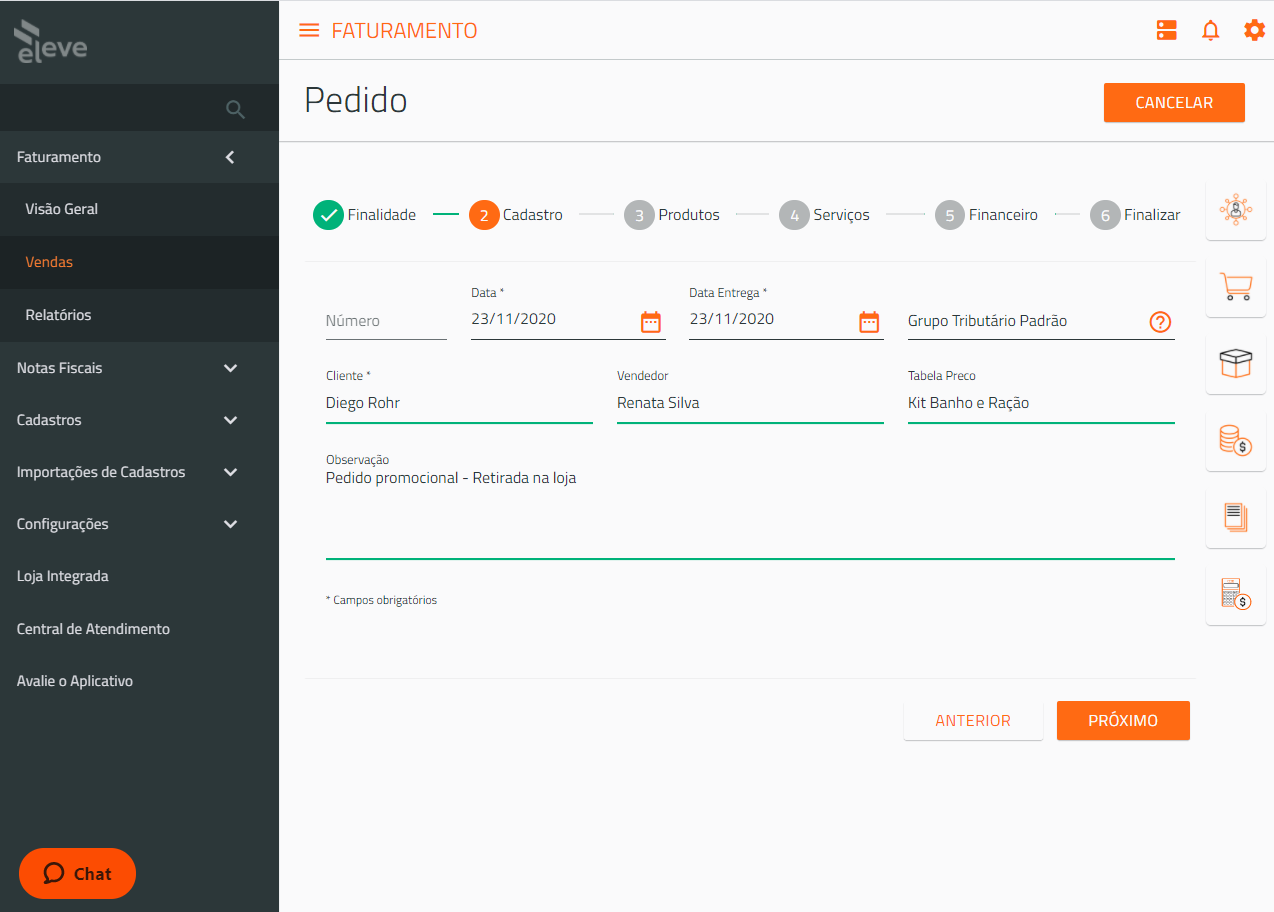The height and width of the screenshot is (912, 1274).
Task: Jump to step 3 Produtos
Action: tap(671, 215)
